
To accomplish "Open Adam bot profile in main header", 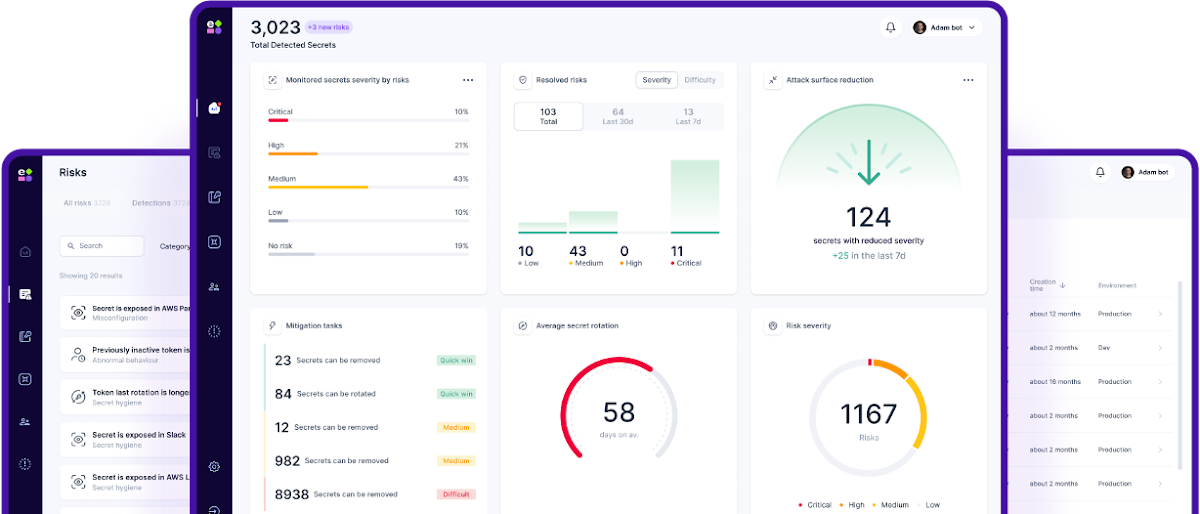I will tap(943, 28).
